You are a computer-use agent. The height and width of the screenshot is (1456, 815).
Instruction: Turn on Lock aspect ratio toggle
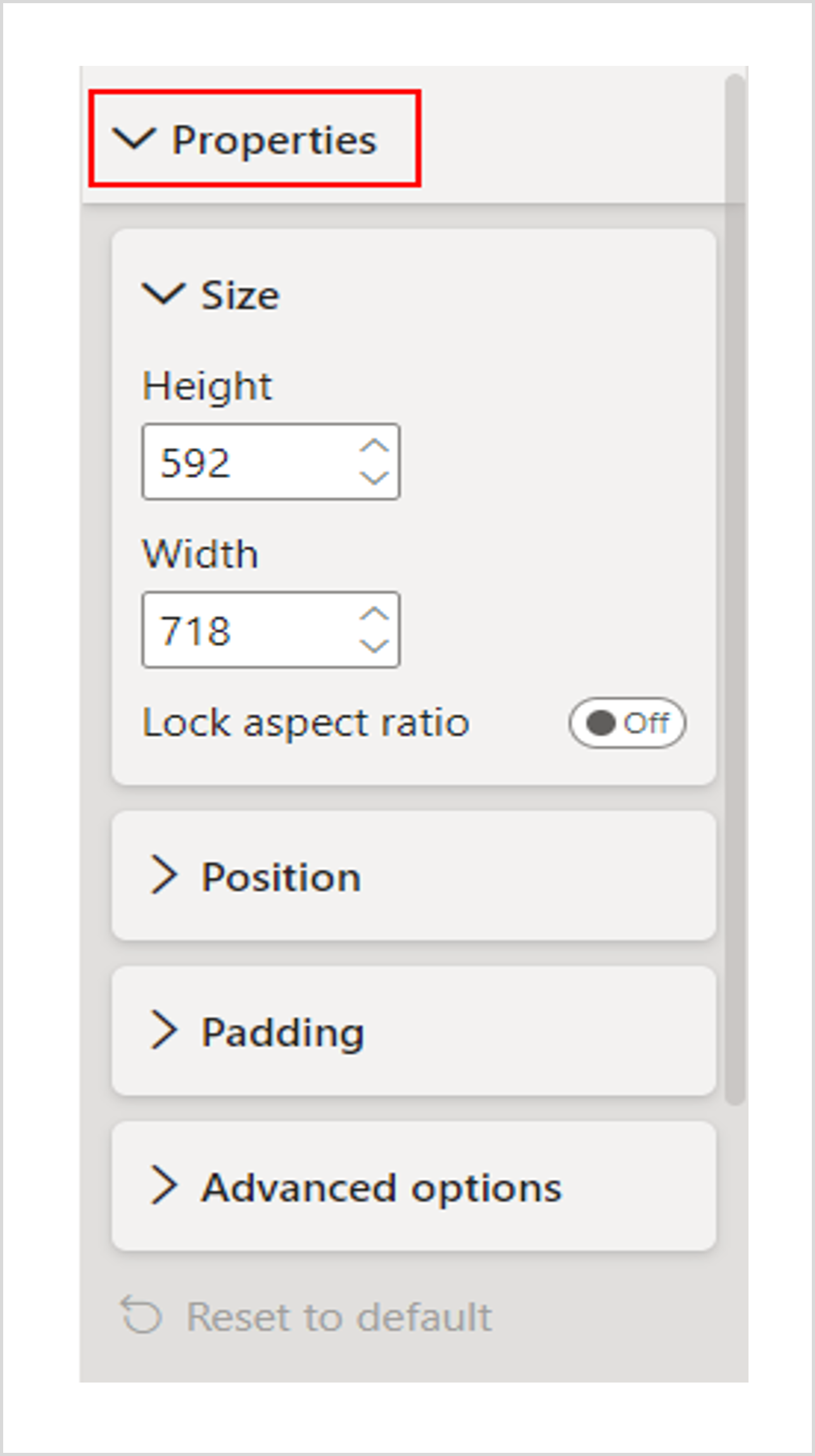click(627, 723)
